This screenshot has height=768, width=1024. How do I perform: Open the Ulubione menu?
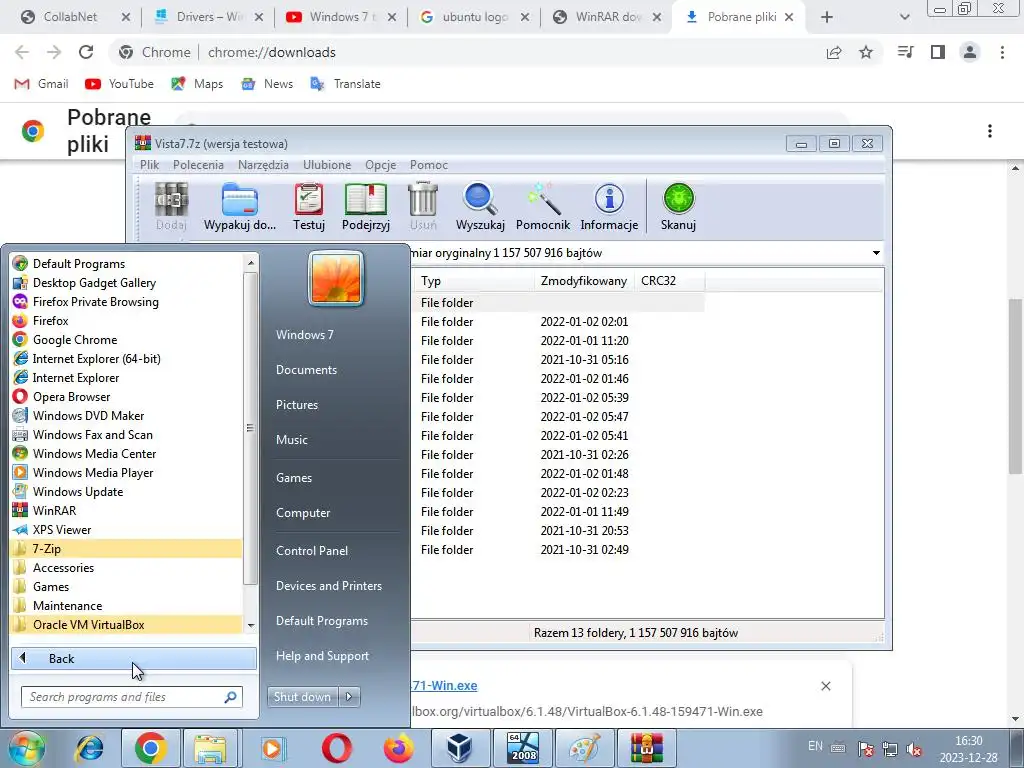[x=327, y=165]
